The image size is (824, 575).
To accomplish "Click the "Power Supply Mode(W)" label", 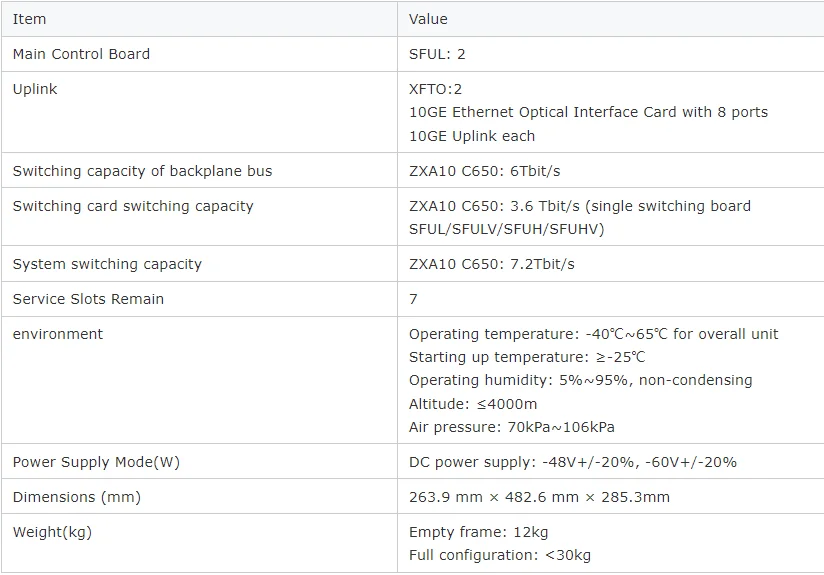I will (96, 462).
